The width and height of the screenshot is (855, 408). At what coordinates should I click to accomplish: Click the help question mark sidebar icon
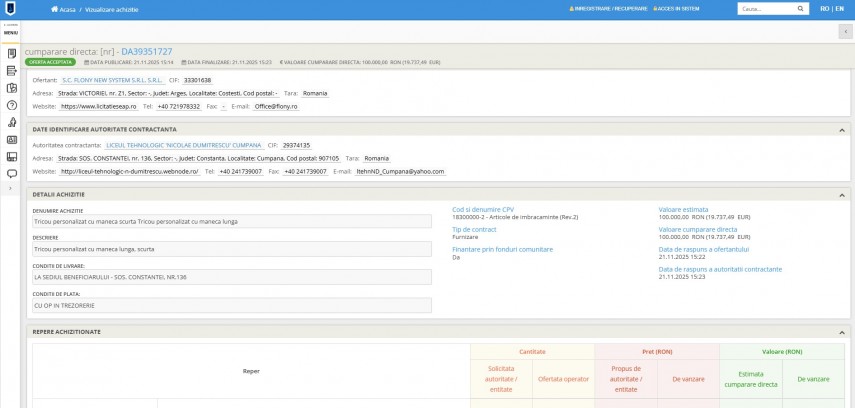[x=11, y=104]
